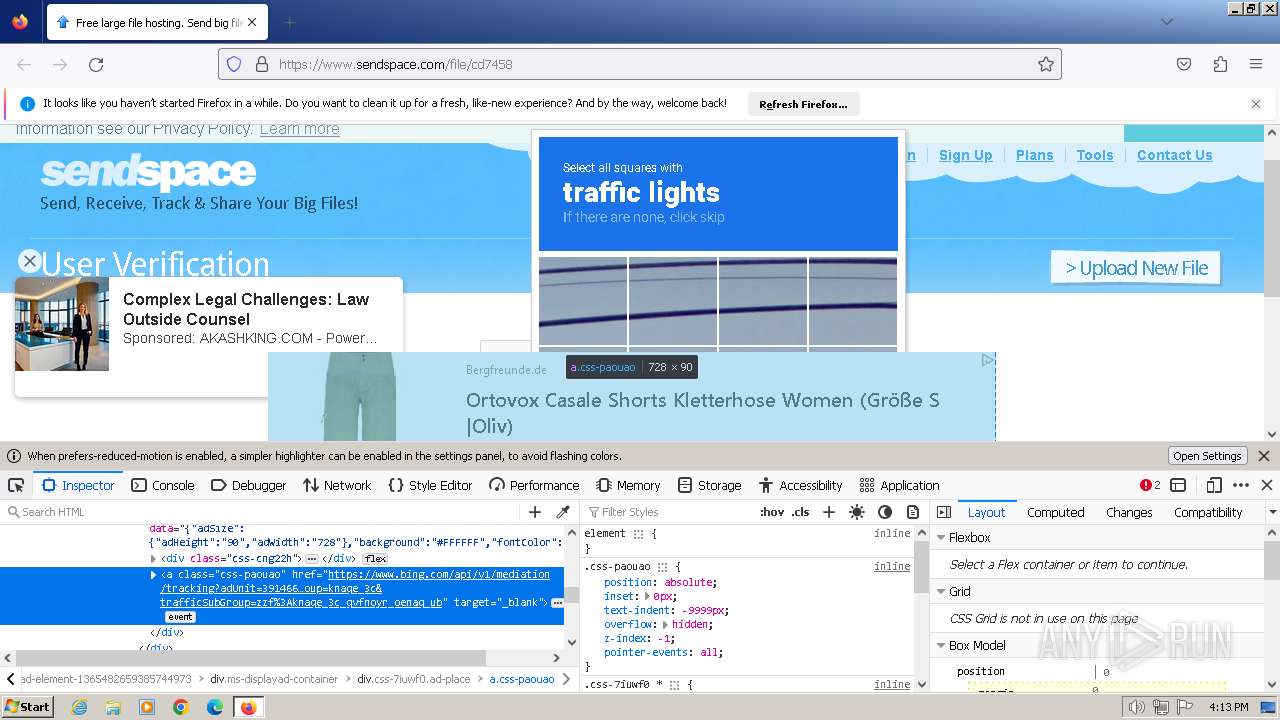Open inline source of .css-paouao rule
This screenshot has width=1280, height=720.
tap(892, 567)
